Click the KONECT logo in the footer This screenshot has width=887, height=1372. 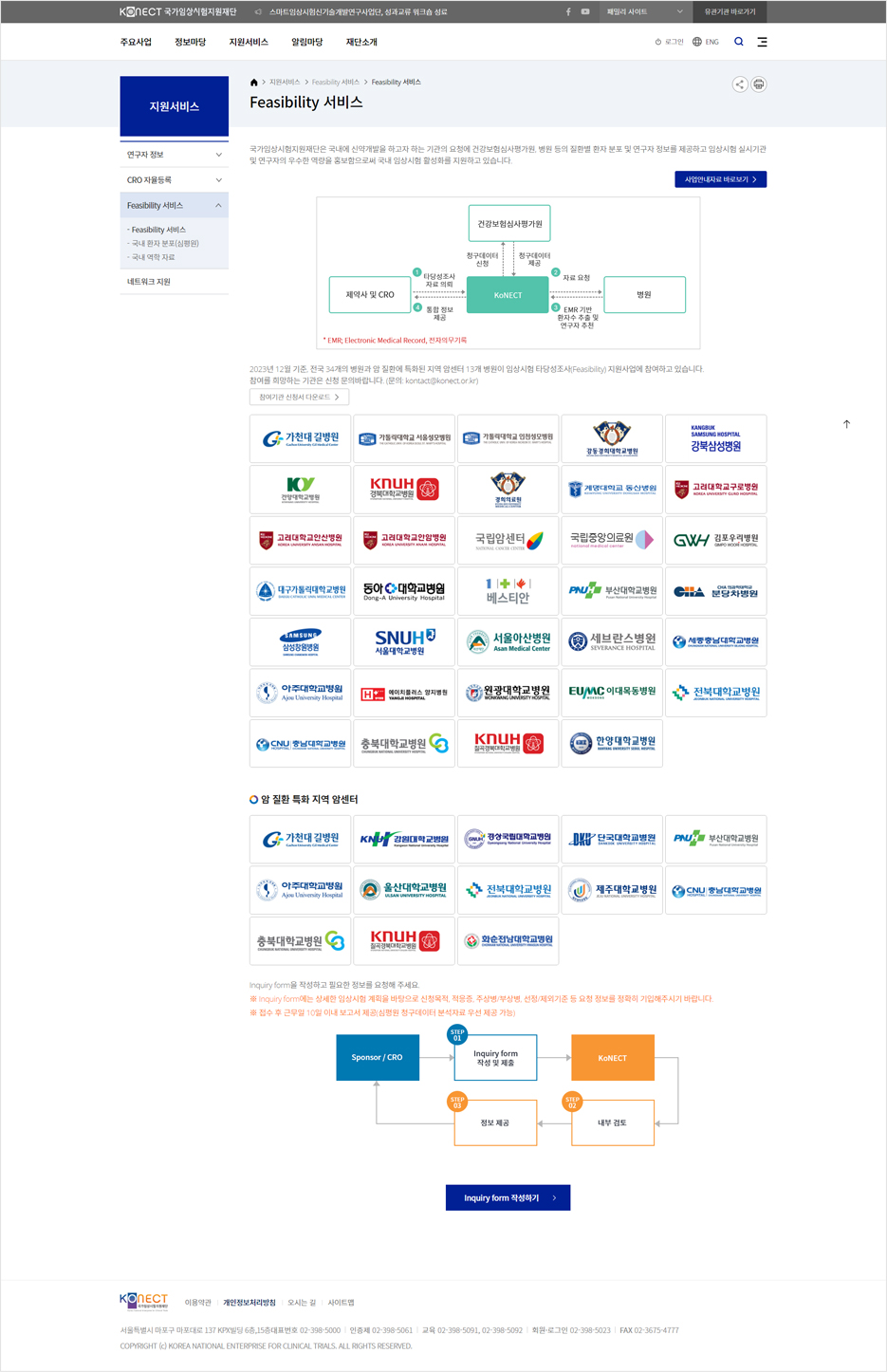[144, 1301]
